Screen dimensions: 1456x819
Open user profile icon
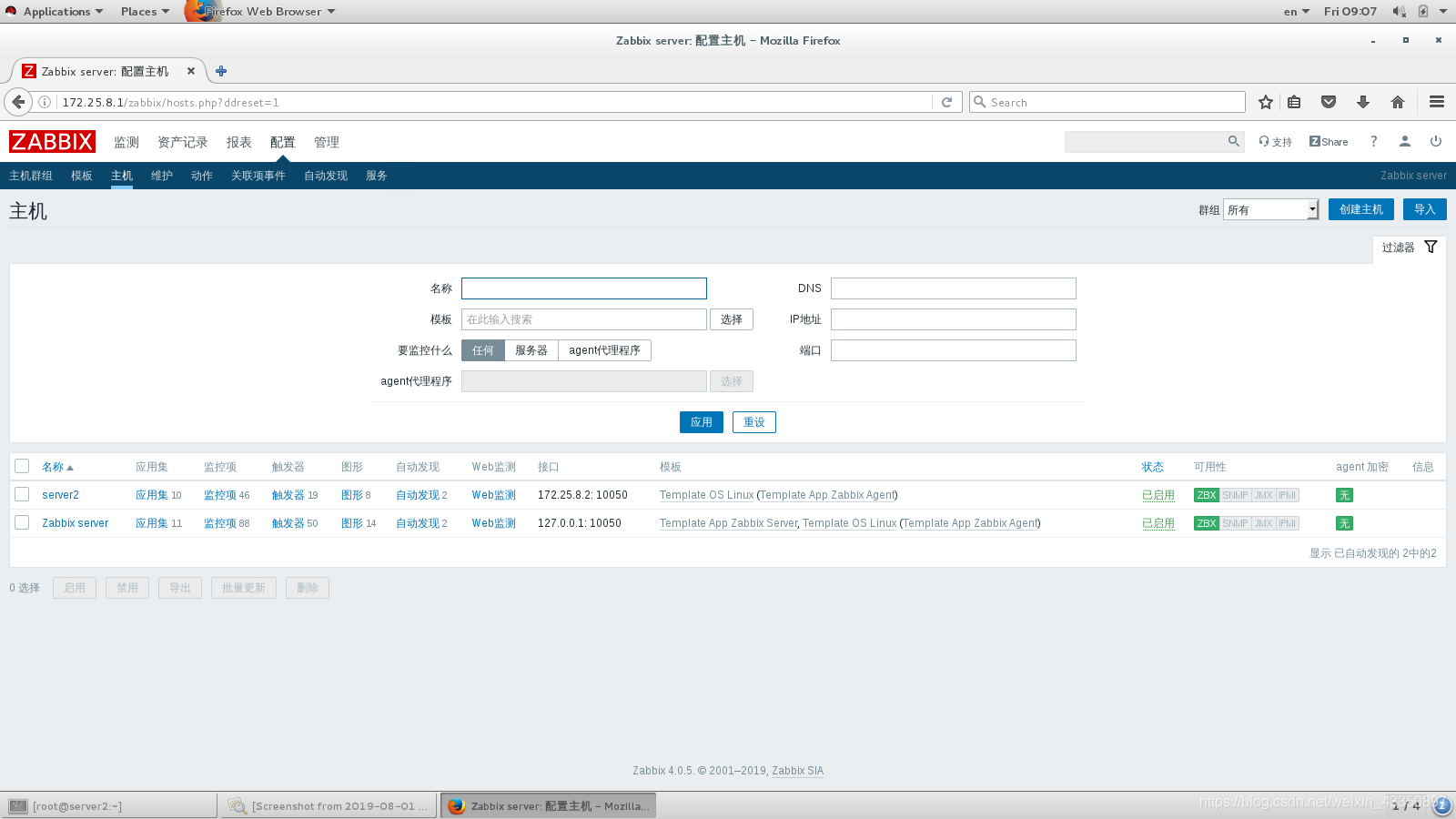1405,141
